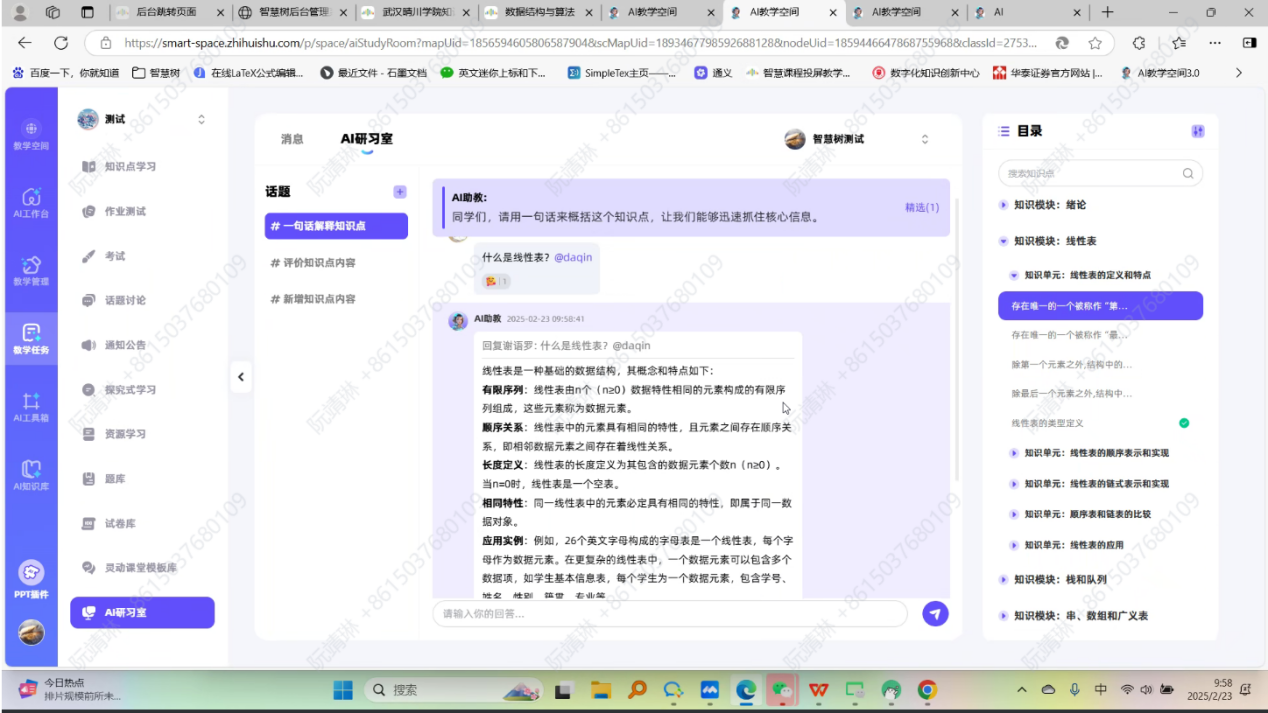Expand 知识模块：栈和队列 in the directory
Image resolution: width=1268 pixels, height=713 pixels.
(1003, 580)
